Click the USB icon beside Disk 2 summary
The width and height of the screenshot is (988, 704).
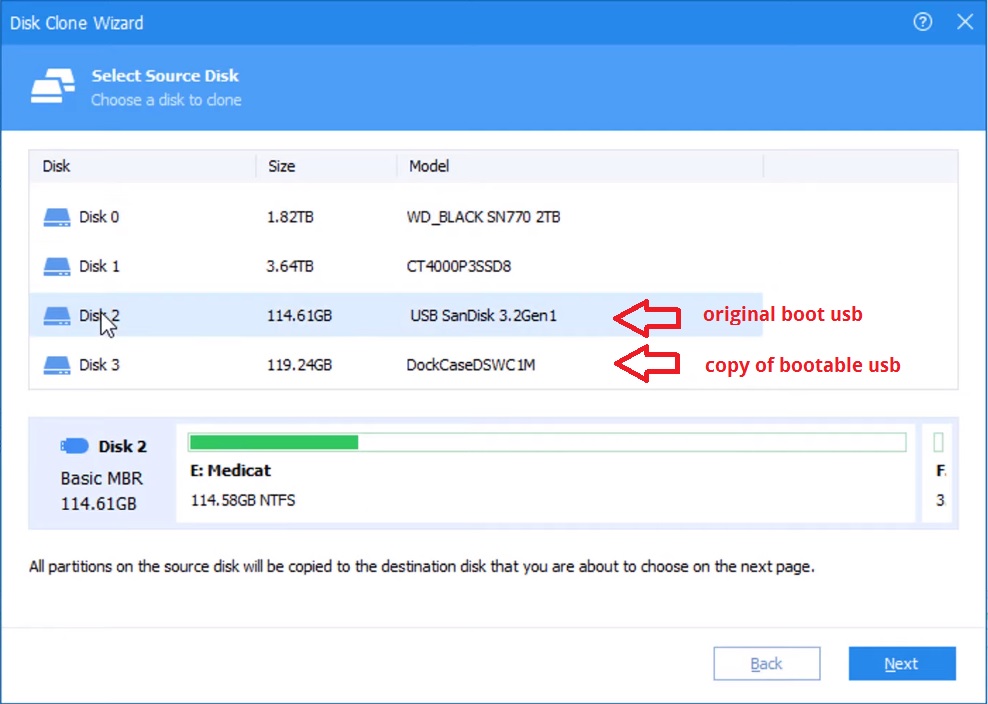click(x=75, y=446)
